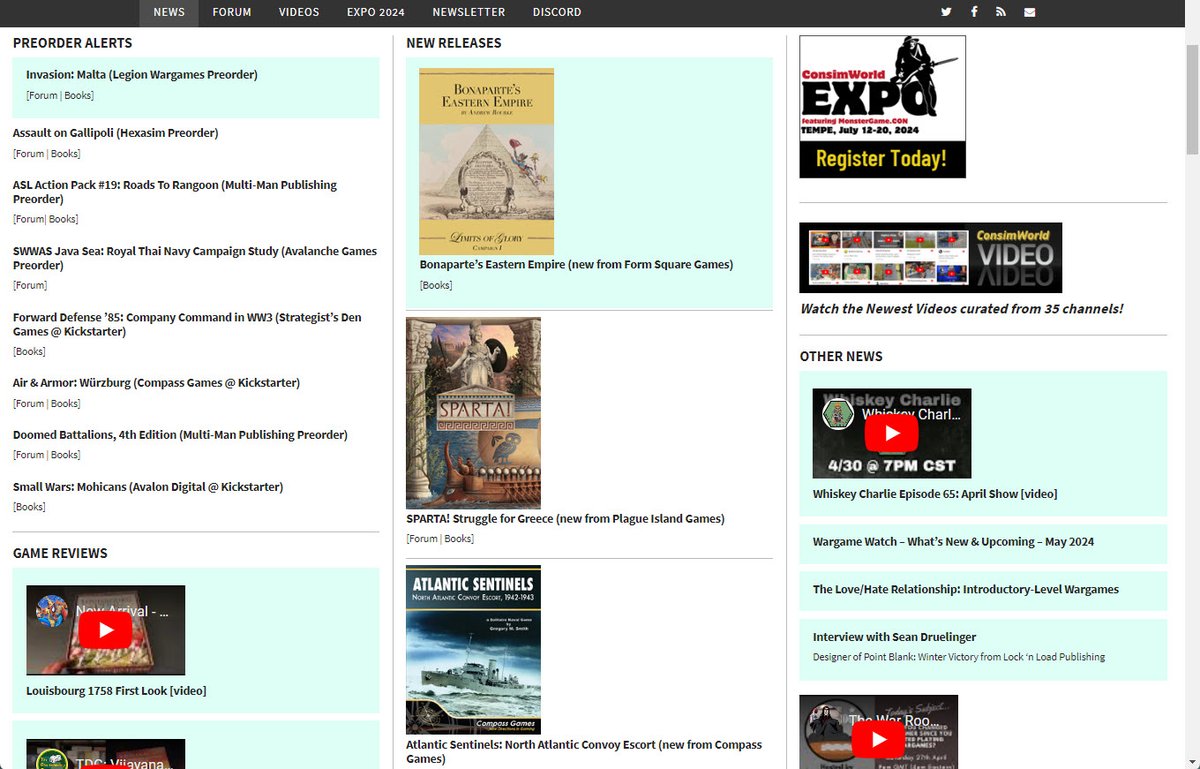Click Forum link under ASL Action Pack #19
Screen dimensions: 1200x769
tap(29, 220)
